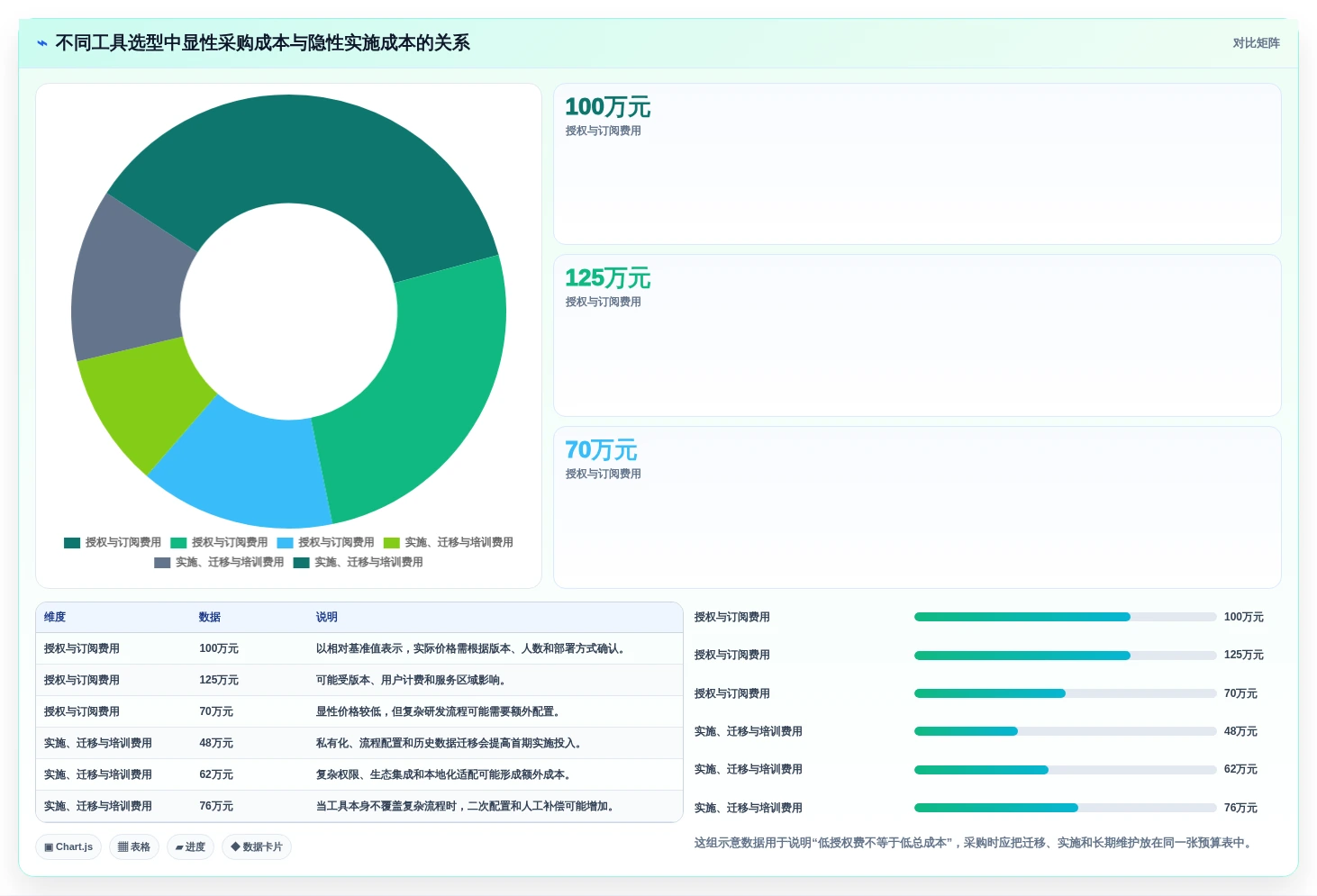Click the 100万元 value right of its progress bar
Viewport: 1317px width, 896px height.
pyautogui.click(x=1243, y=618)
